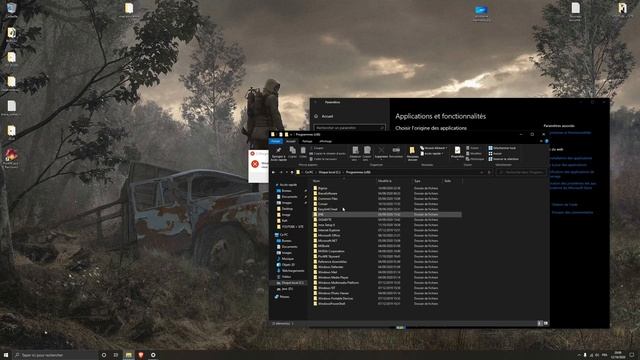Click Desktop under Accès rapide
The height and width of the screenshot is (360, 640).
pos(287,209)
